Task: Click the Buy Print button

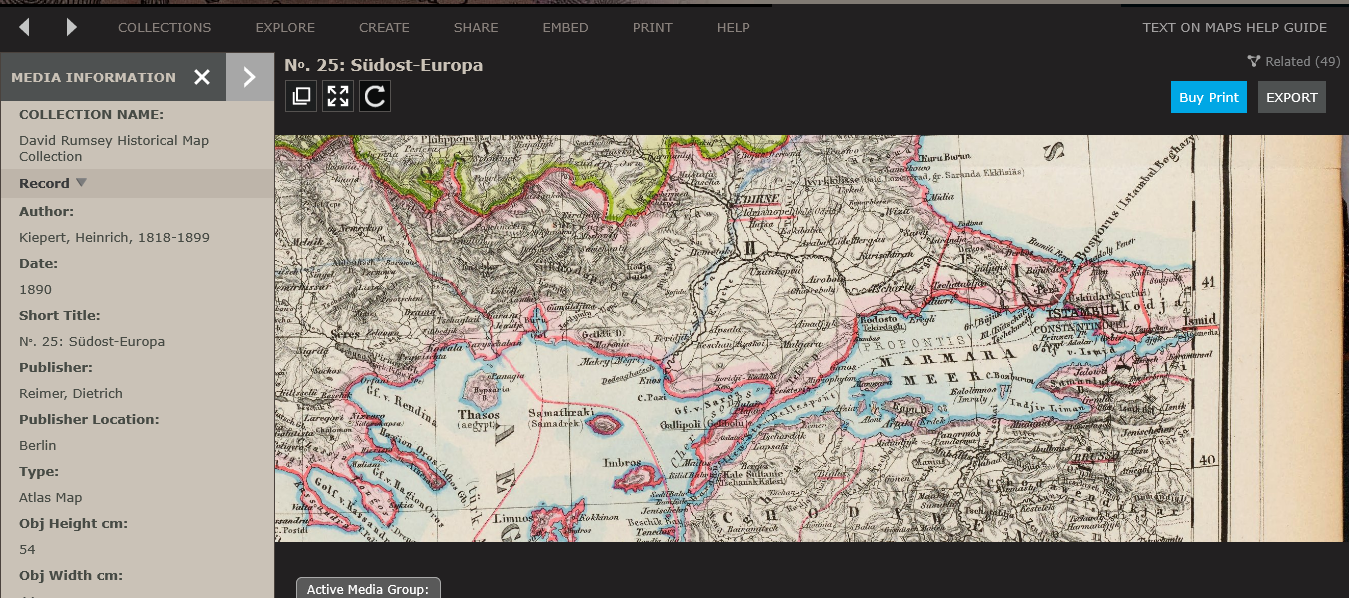Action: tap(1209, 97)
